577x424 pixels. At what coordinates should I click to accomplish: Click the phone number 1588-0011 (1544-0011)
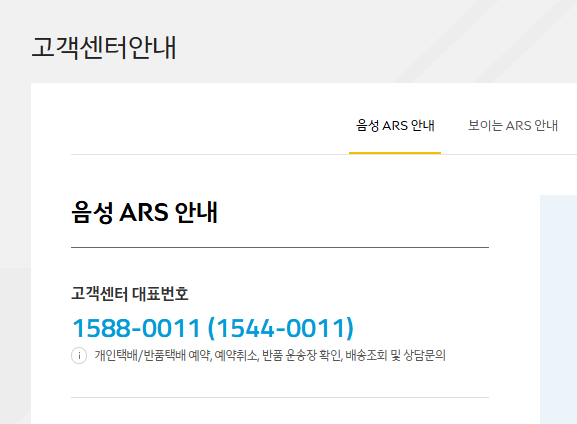pyautogui.click(x=213, y=328)
